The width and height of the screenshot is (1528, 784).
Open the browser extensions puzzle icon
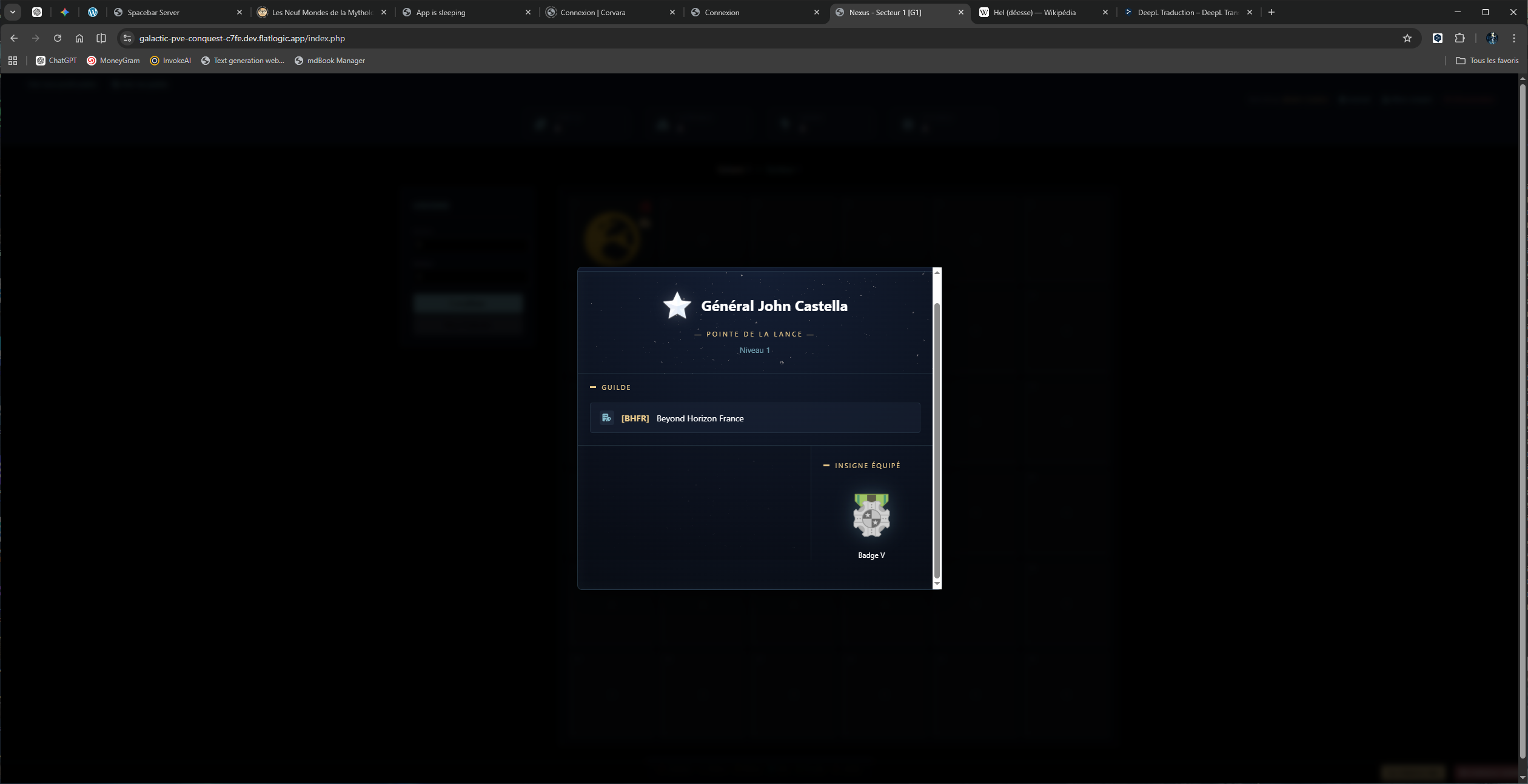[x=1459, y=38]
